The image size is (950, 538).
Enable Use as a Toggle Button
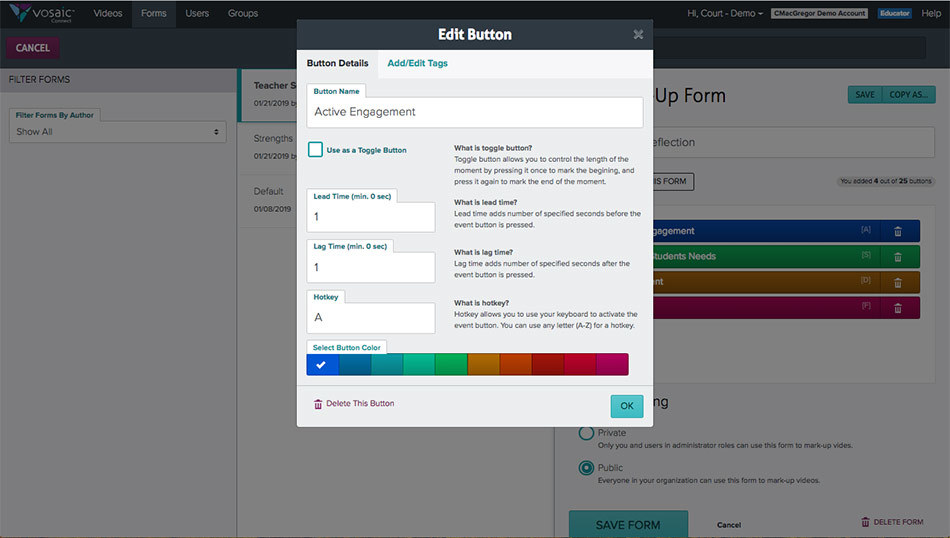click(315, 150)
